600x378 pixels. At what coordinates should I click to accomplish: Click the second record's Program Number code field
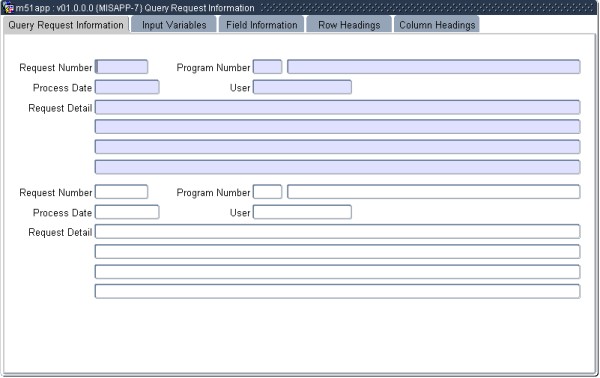coord(267,192)
